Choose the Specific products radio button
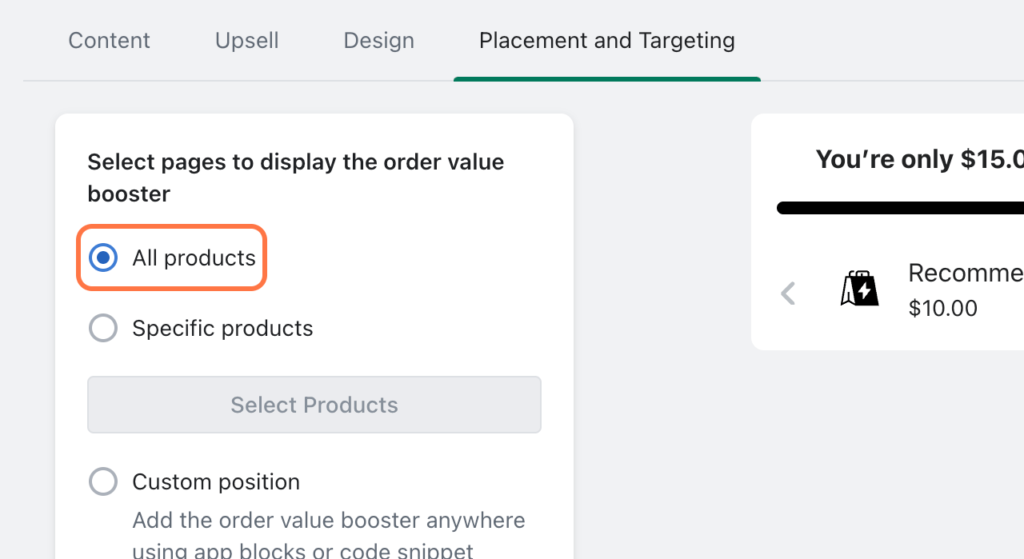Image resolution: width=1024 pixels, height=559 pixels. (x=103, y=328)
